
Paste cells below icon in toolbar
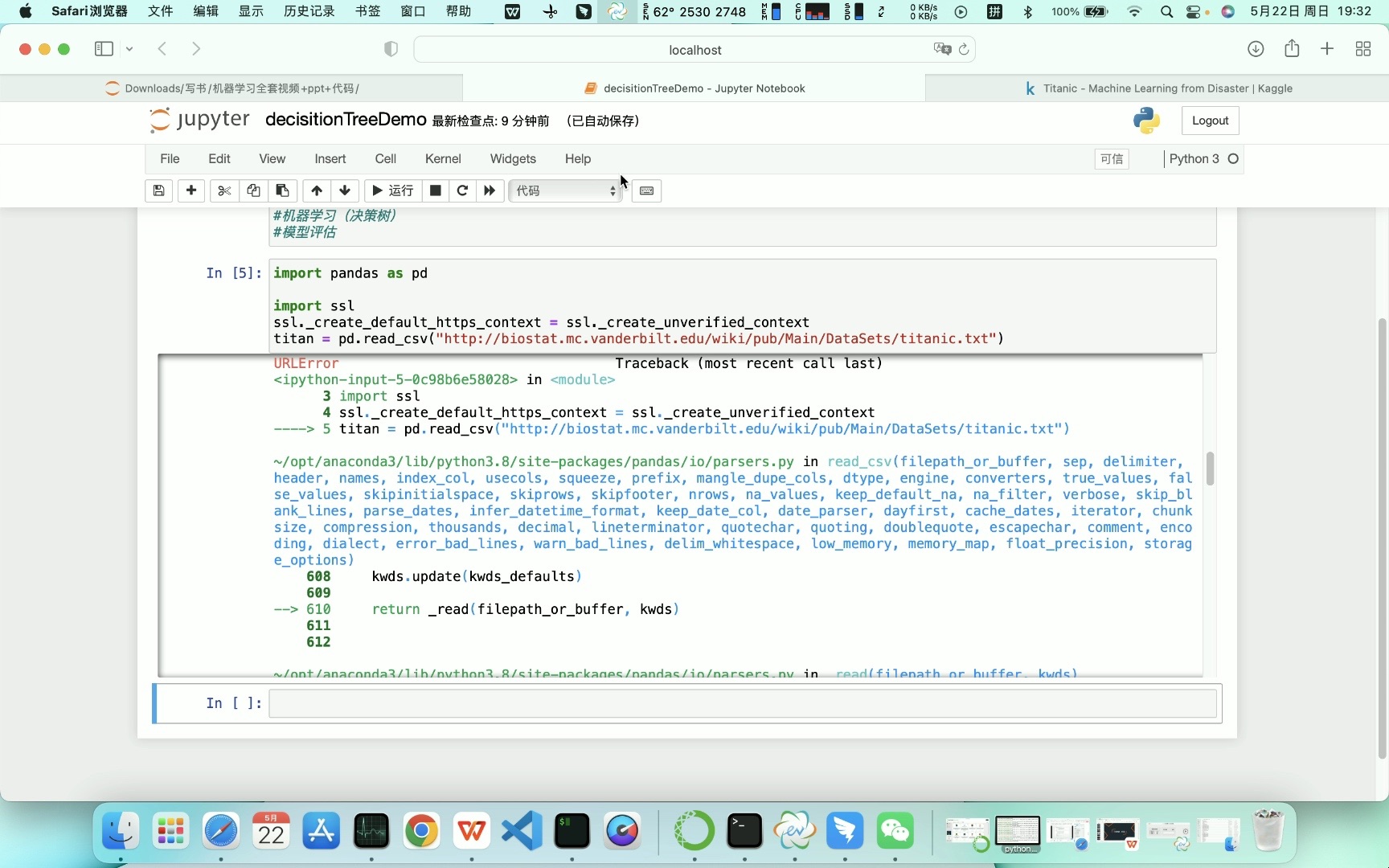pos(282,190)
